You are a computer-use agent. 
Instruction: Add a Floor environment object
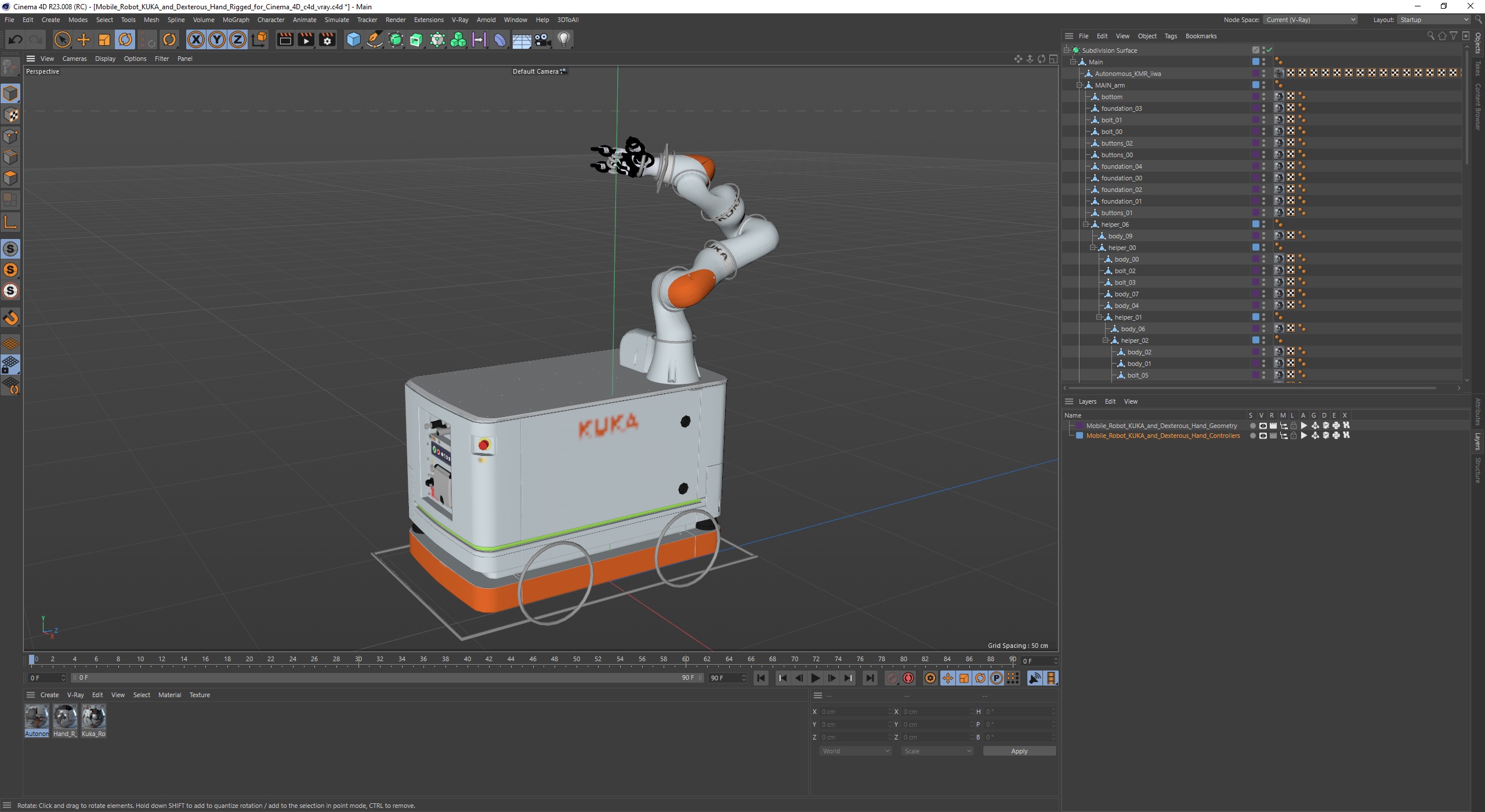(521, 39)
